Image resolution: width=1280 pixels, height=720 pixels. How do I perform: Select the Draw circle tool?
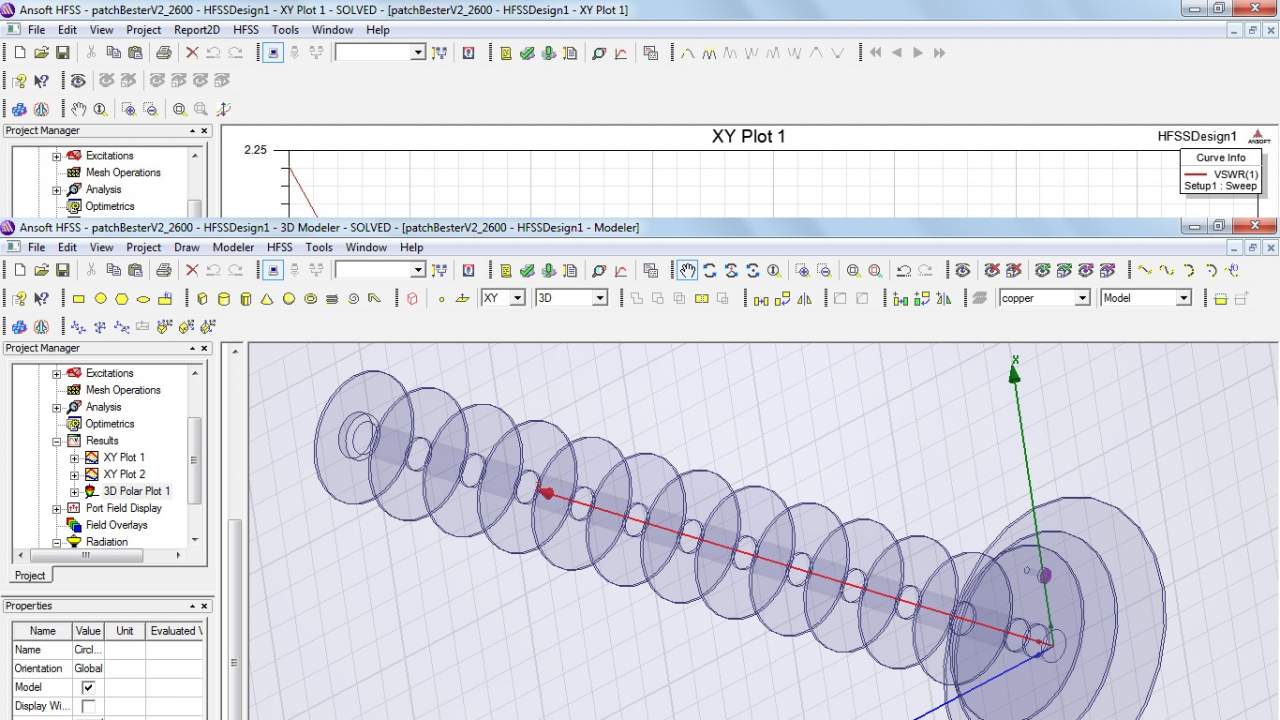point(100,298)
